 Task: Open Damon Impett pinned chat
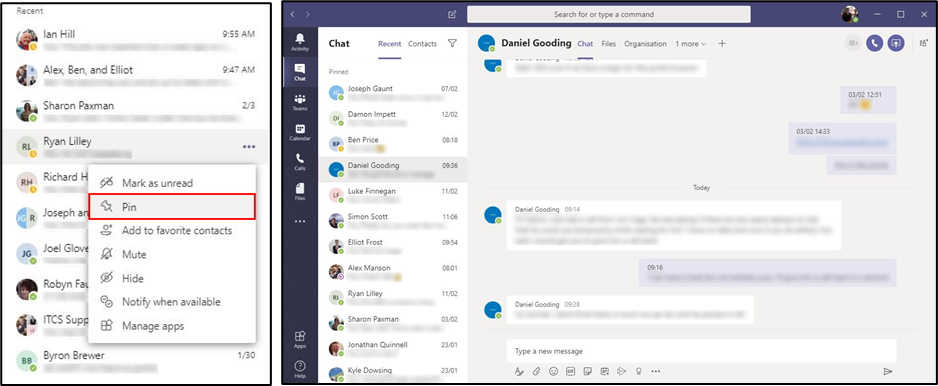[x=393, y=118]
